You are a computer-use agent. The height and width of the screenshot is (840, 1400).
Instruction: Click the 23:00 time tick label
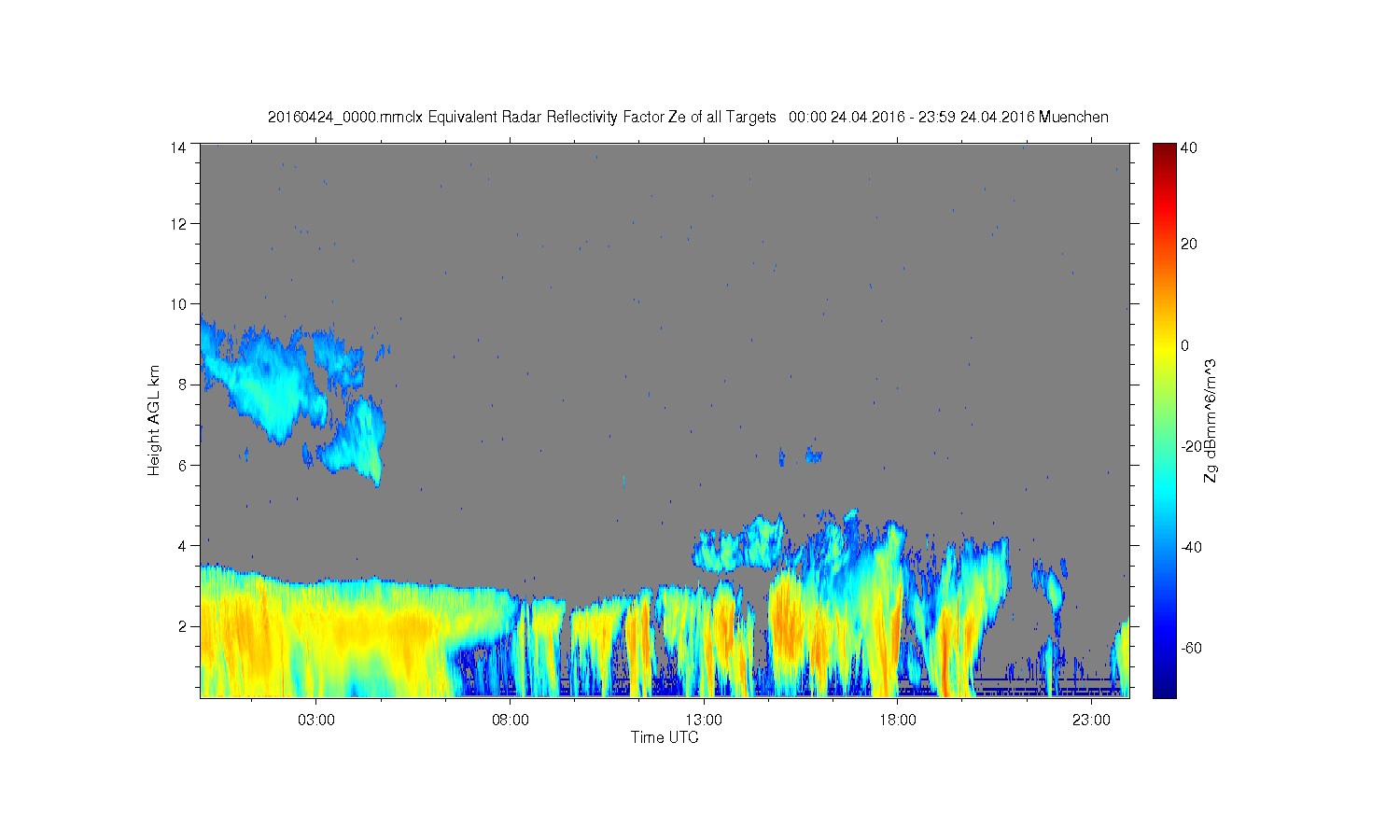1091,721
